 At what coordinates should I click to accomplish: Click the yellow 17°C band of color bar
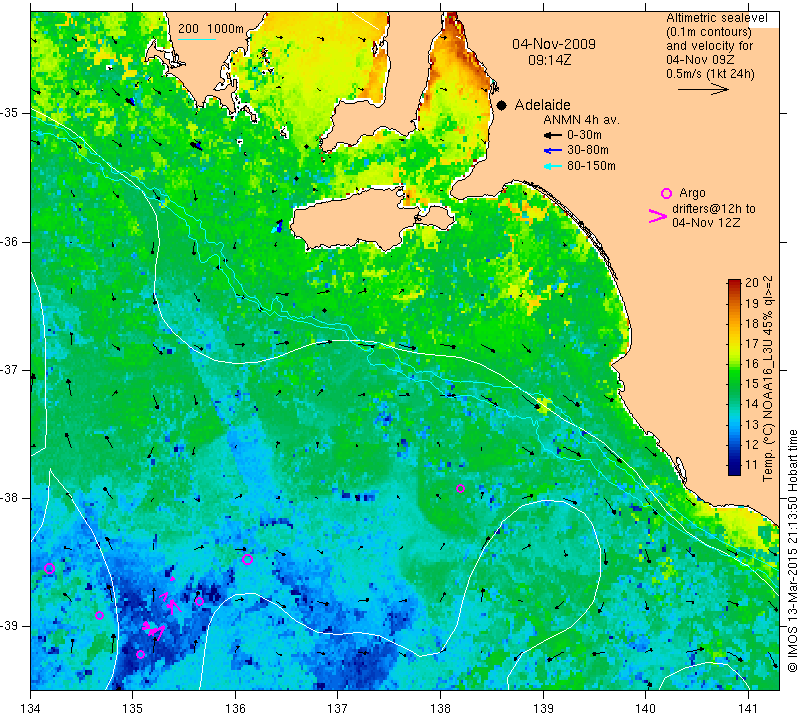click(734, 344)
